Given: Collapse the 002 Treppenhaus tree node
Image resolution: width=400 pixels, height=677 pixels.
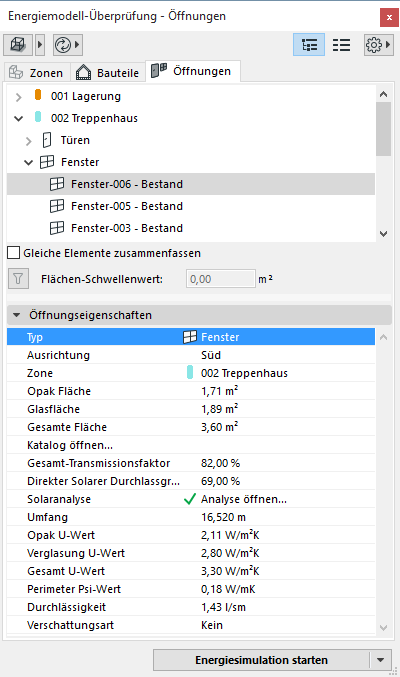Looking at the screenshot, I should [x=18, y=118].
